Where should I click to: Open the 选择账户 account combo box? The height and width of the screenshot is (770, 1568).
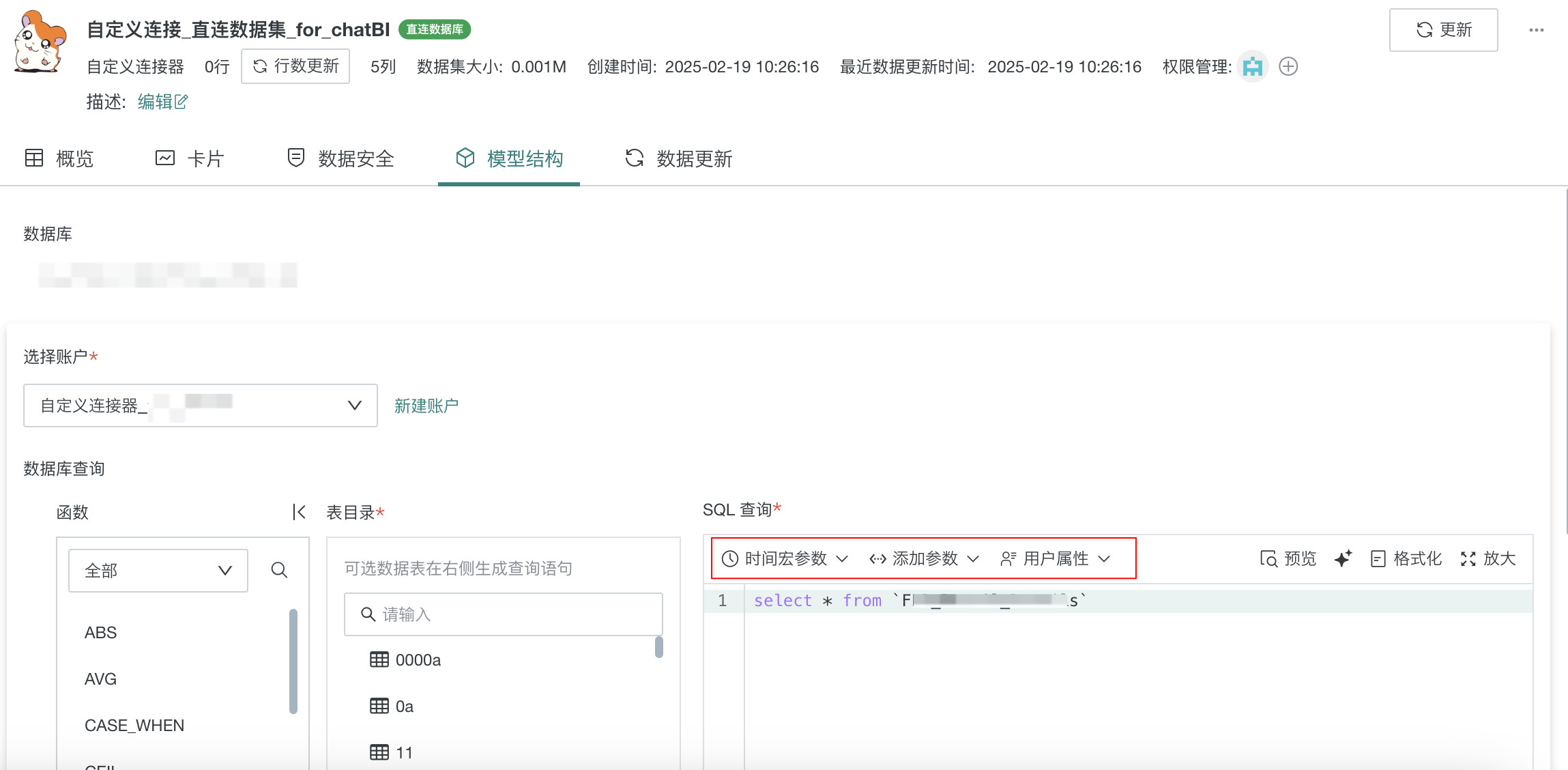pyautogui.click(x=200, y=405)
